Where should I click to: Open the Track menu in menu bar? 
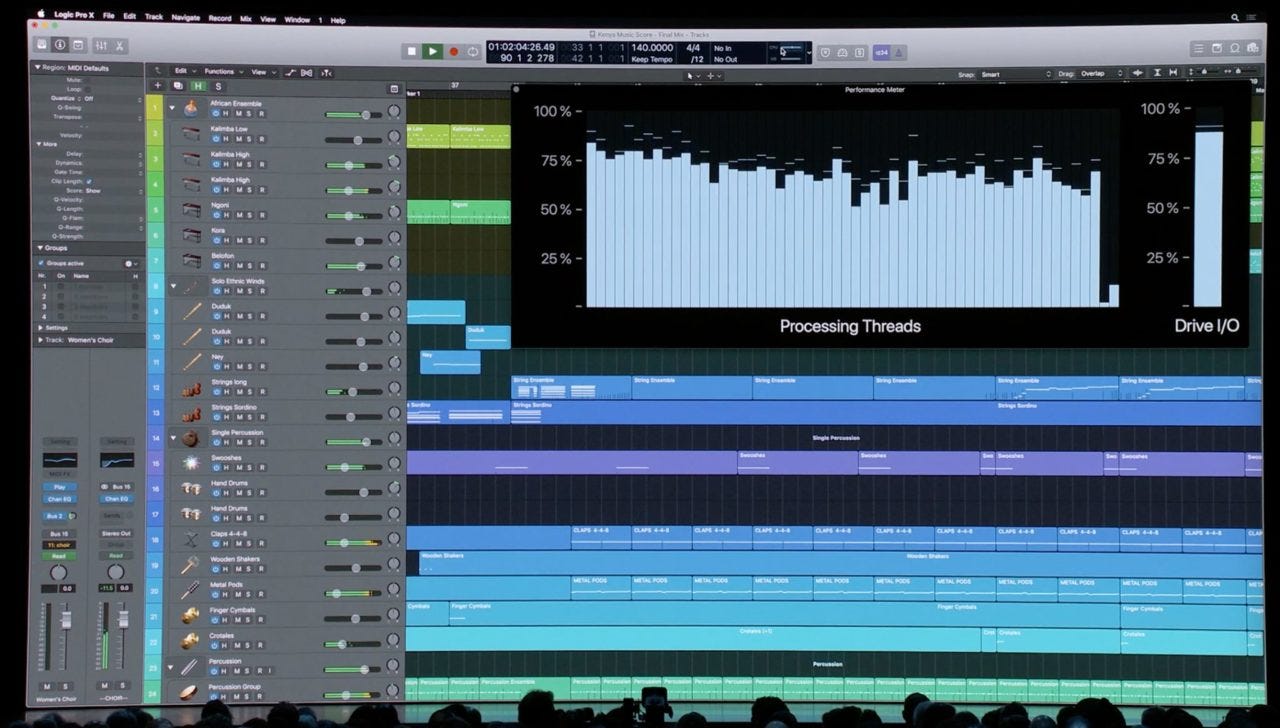(x=154, y=18)
